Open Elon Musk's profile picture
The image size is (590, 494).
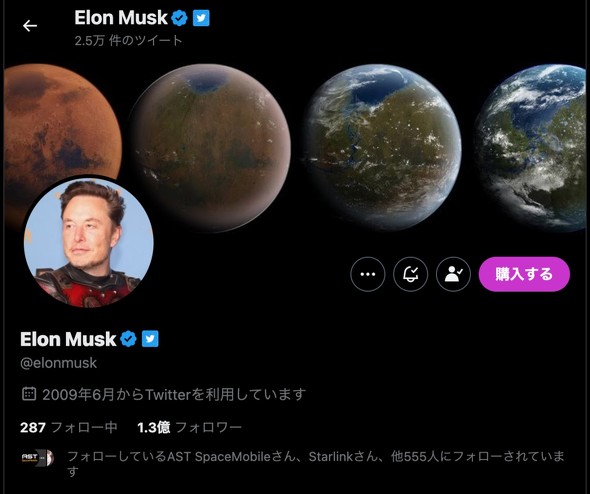[x=89, y=242]
